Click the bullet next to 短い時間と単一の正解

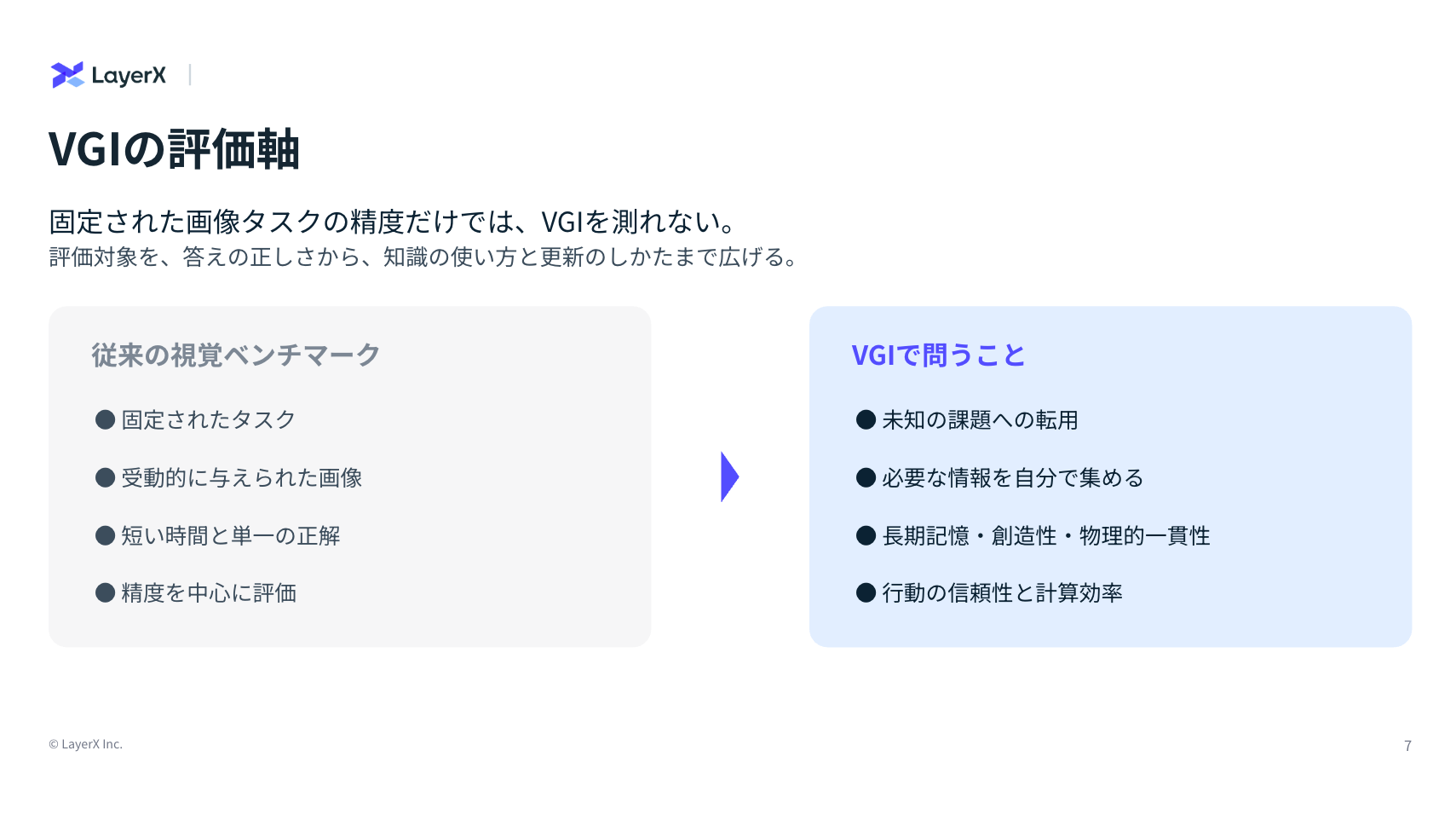(x=105, y=535)
